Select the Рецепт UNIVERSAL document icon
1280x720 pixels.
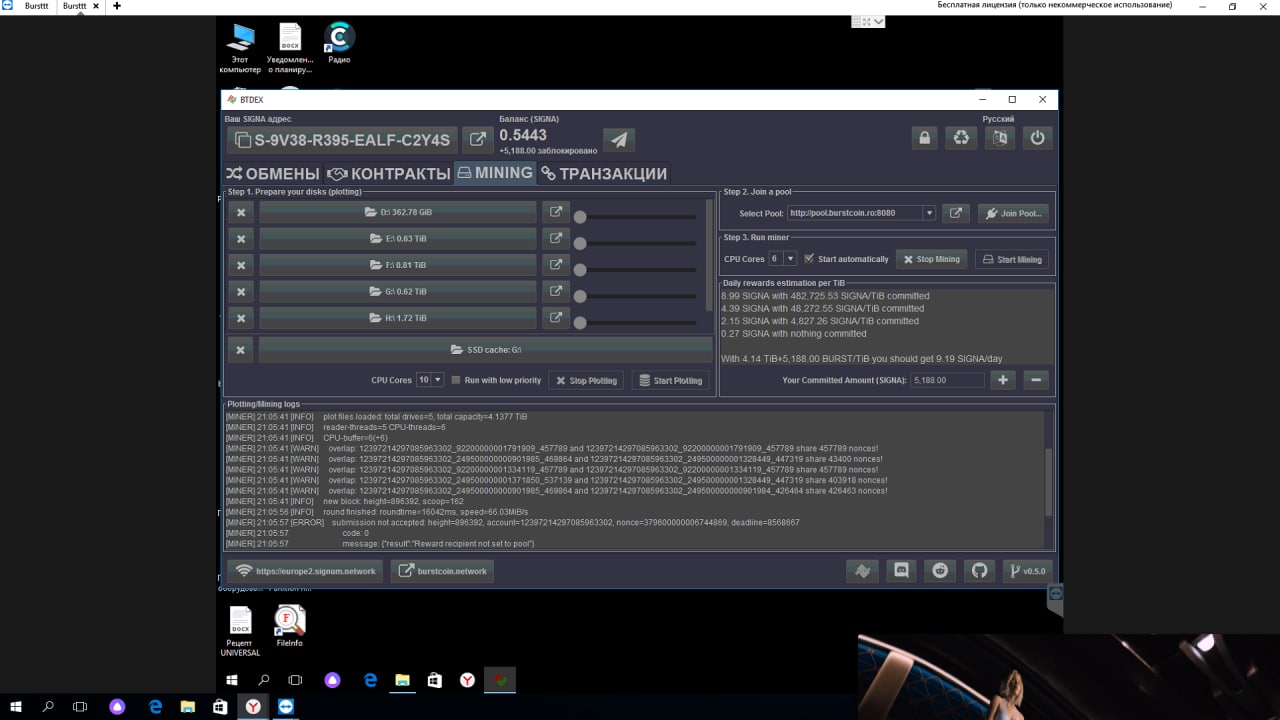[240, 632]
